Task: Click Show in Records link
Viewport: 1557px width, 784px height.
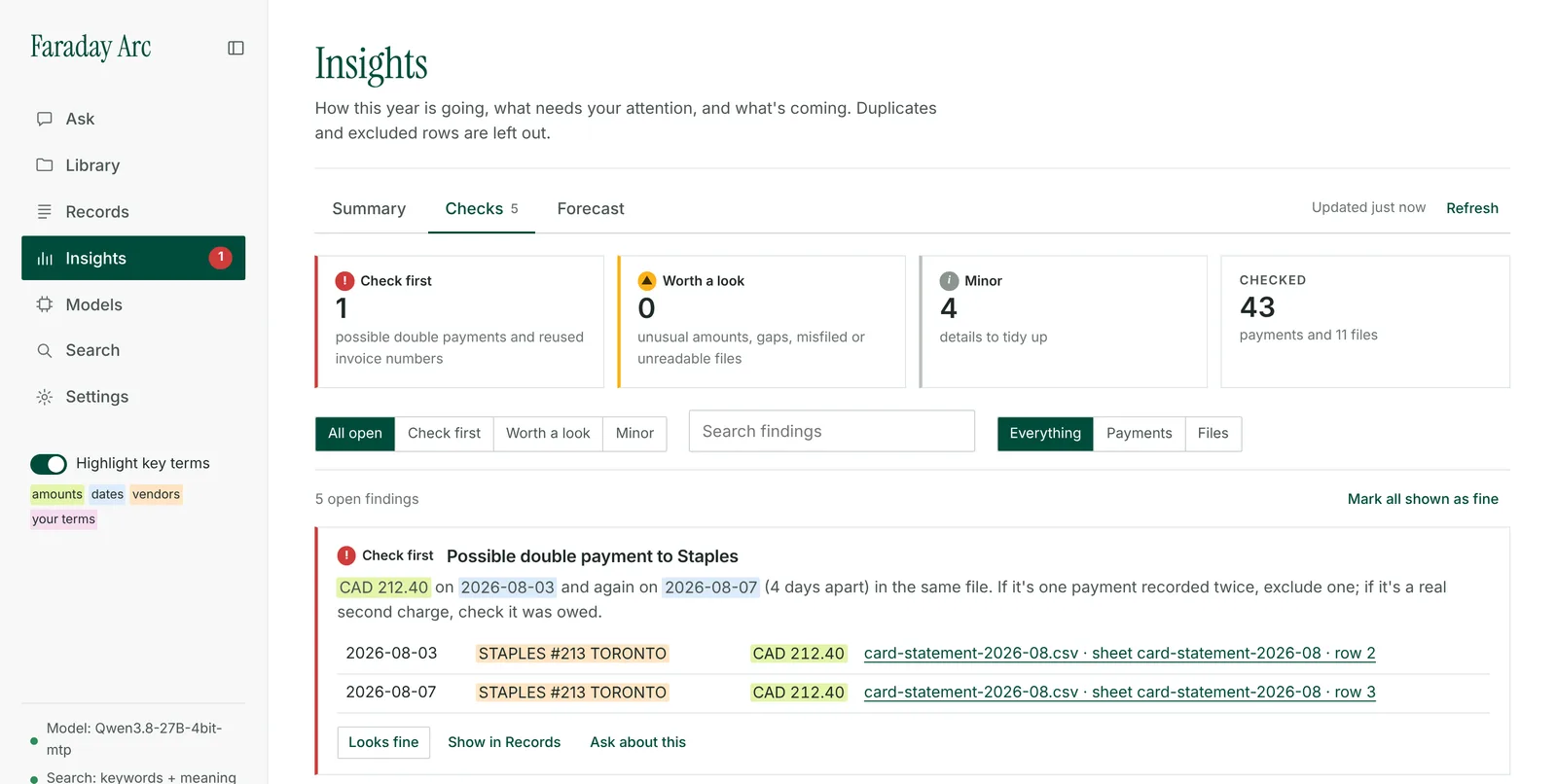Action: 504,742
